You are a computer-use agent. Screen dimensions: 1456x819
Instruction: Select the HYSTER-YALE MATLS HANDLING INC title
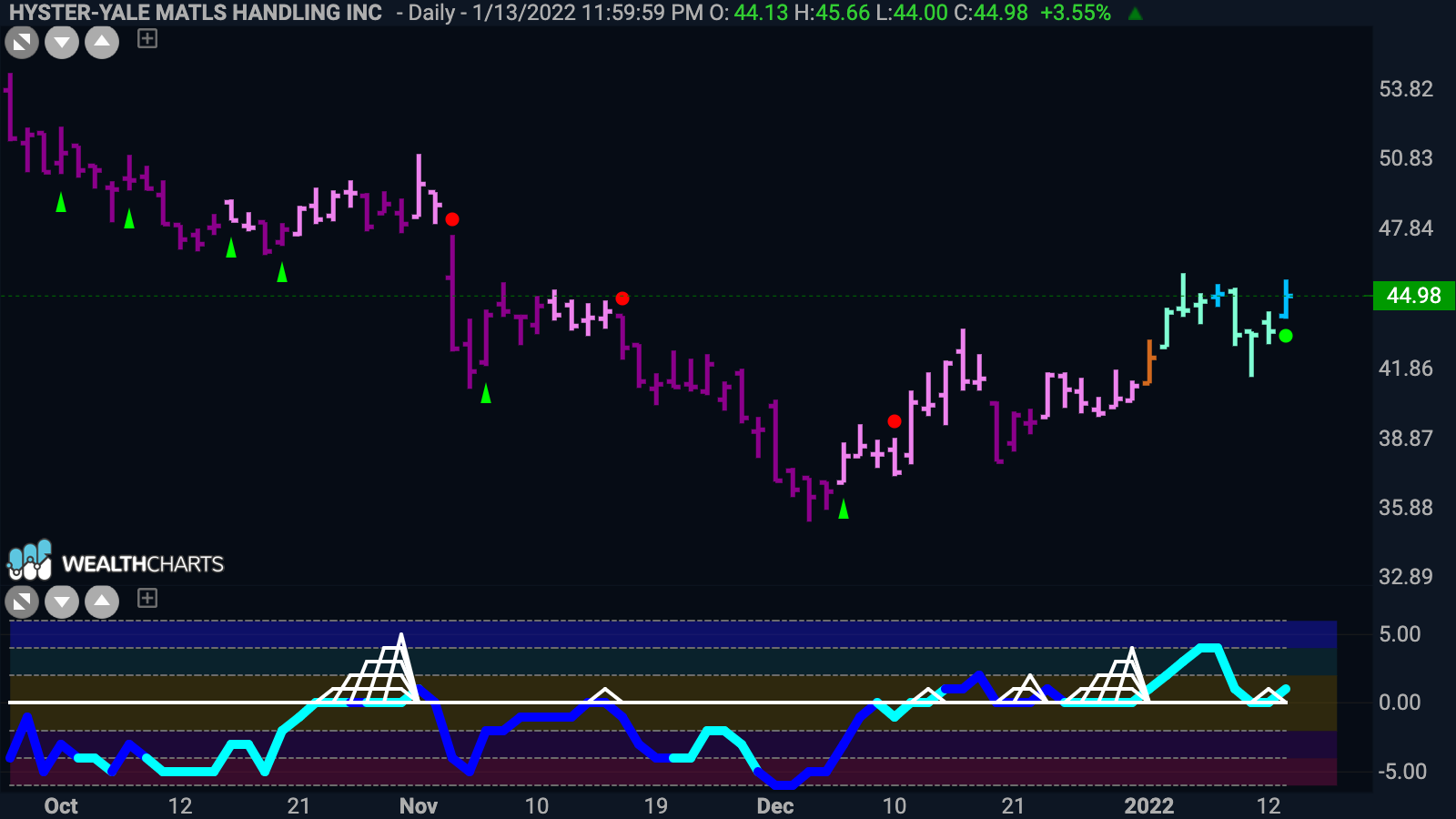196,13
